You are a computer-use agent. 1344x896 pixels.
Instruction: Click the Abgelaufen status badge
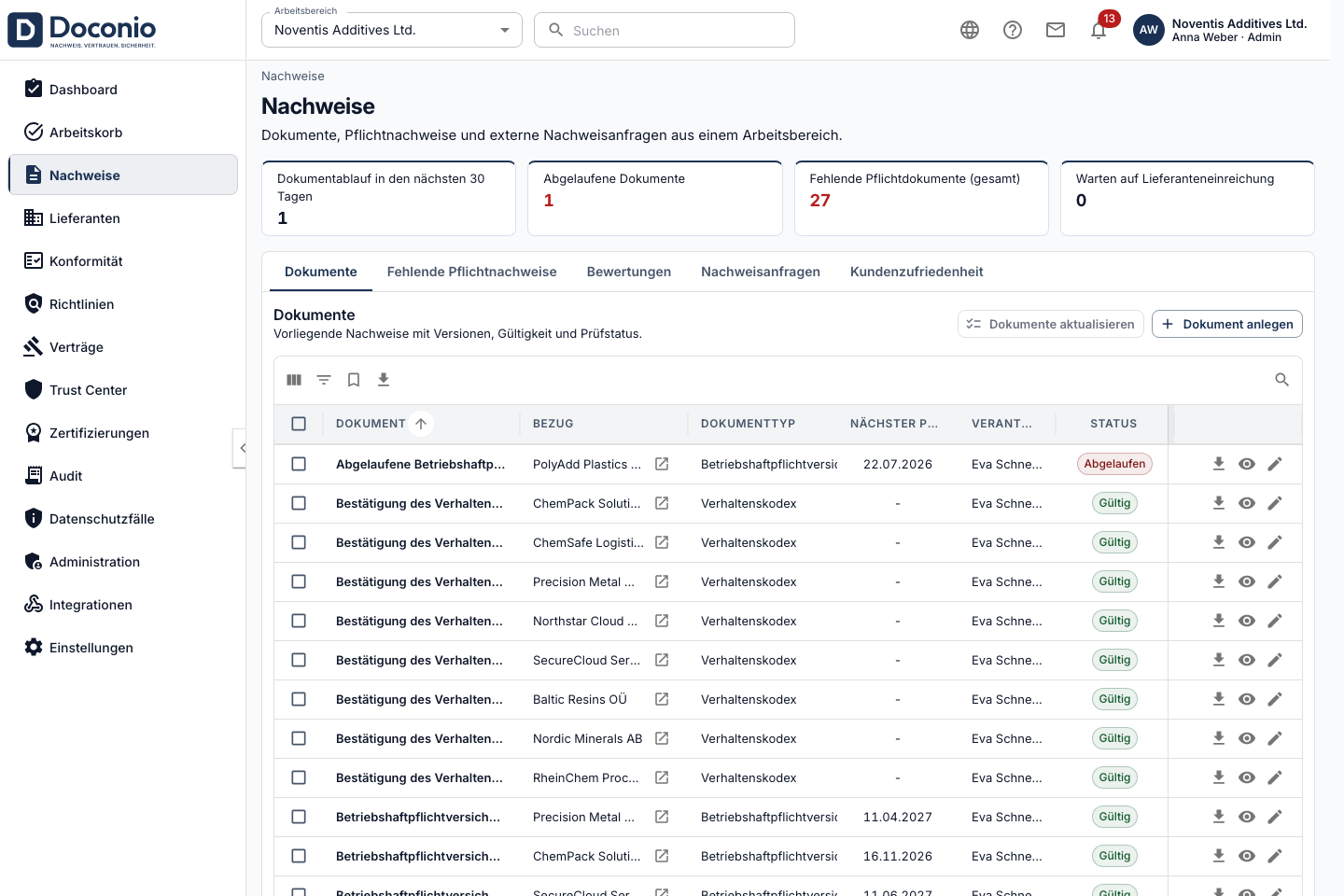[x=1114, y=464]
